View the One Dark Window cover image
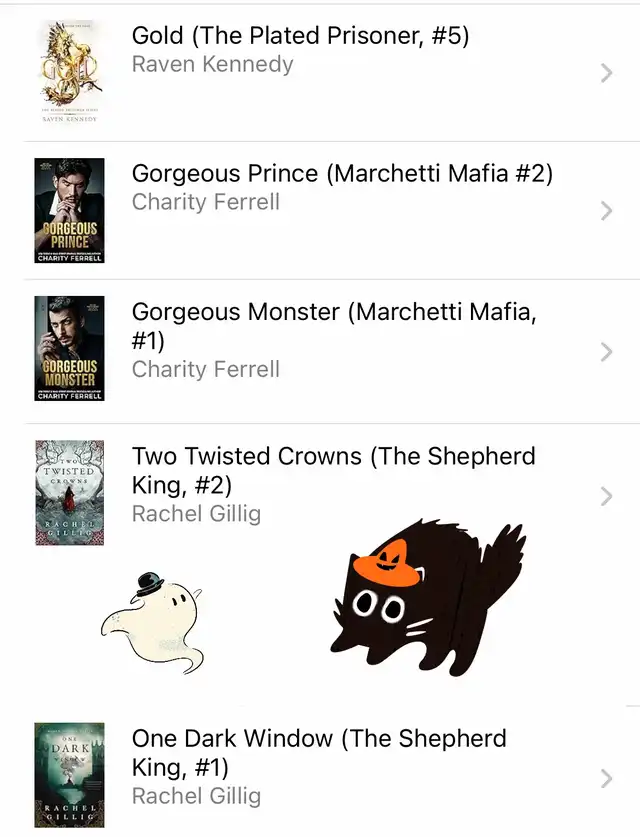 coord(69,773)
